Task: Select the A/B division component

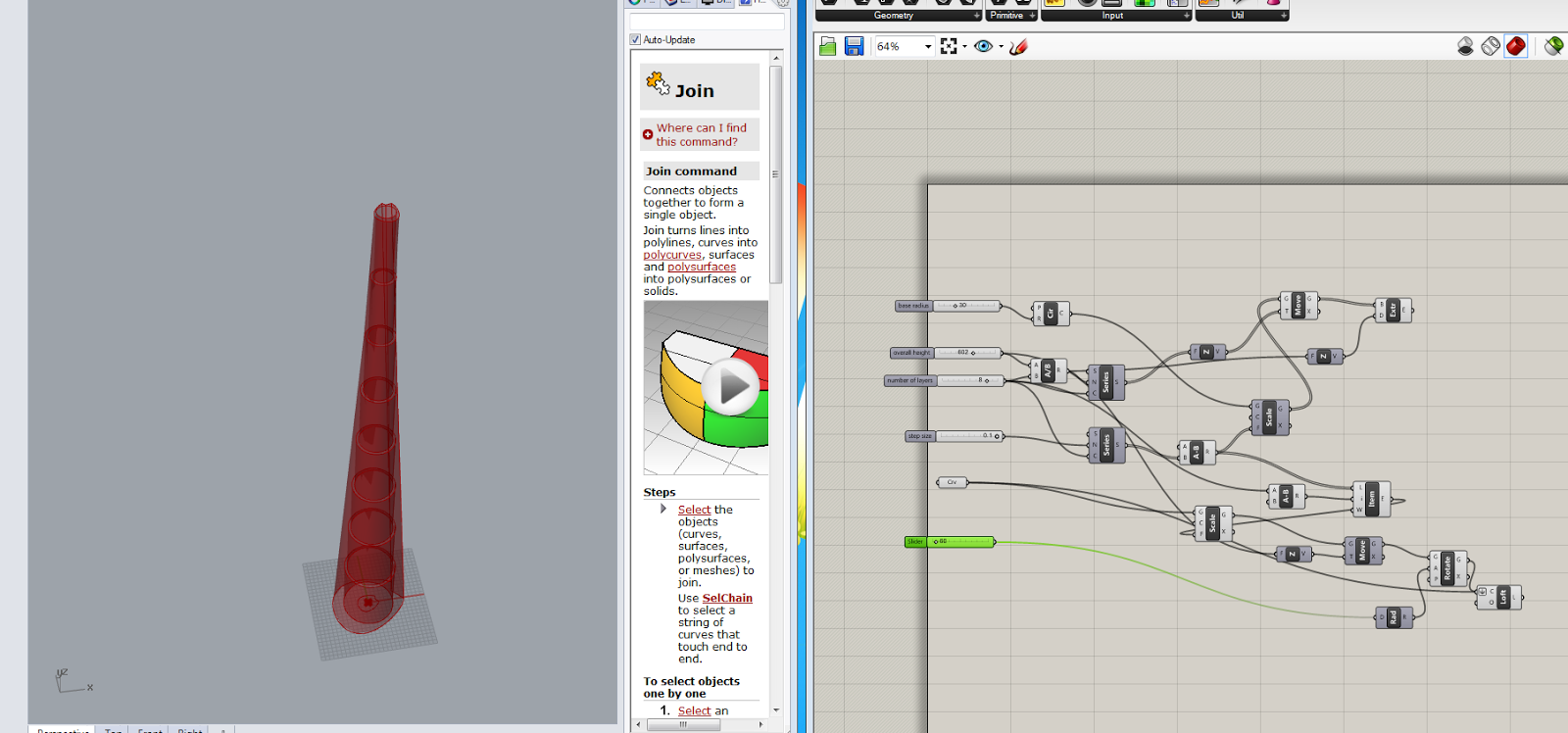Action: click(x=1048, y=371)
